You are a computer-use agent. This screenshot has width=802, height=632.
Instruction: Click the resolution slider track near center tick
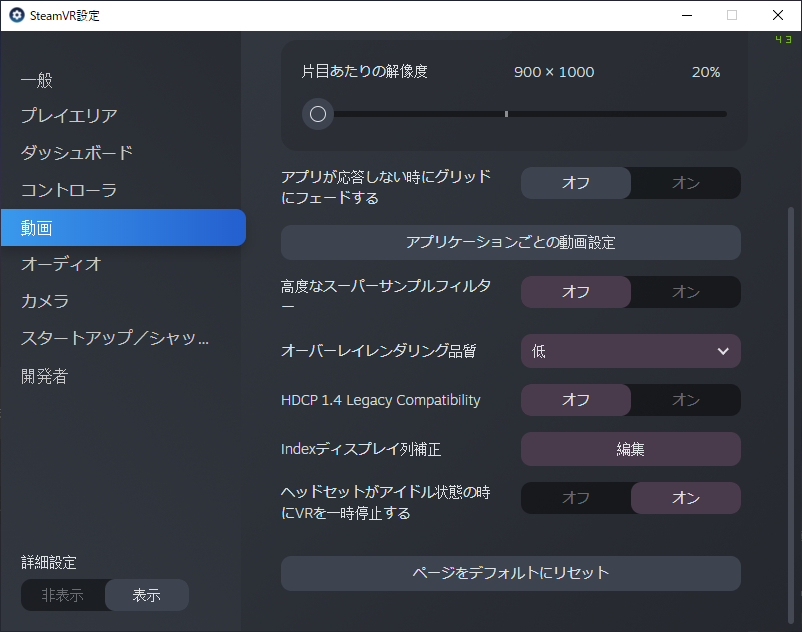click(506, 114)
